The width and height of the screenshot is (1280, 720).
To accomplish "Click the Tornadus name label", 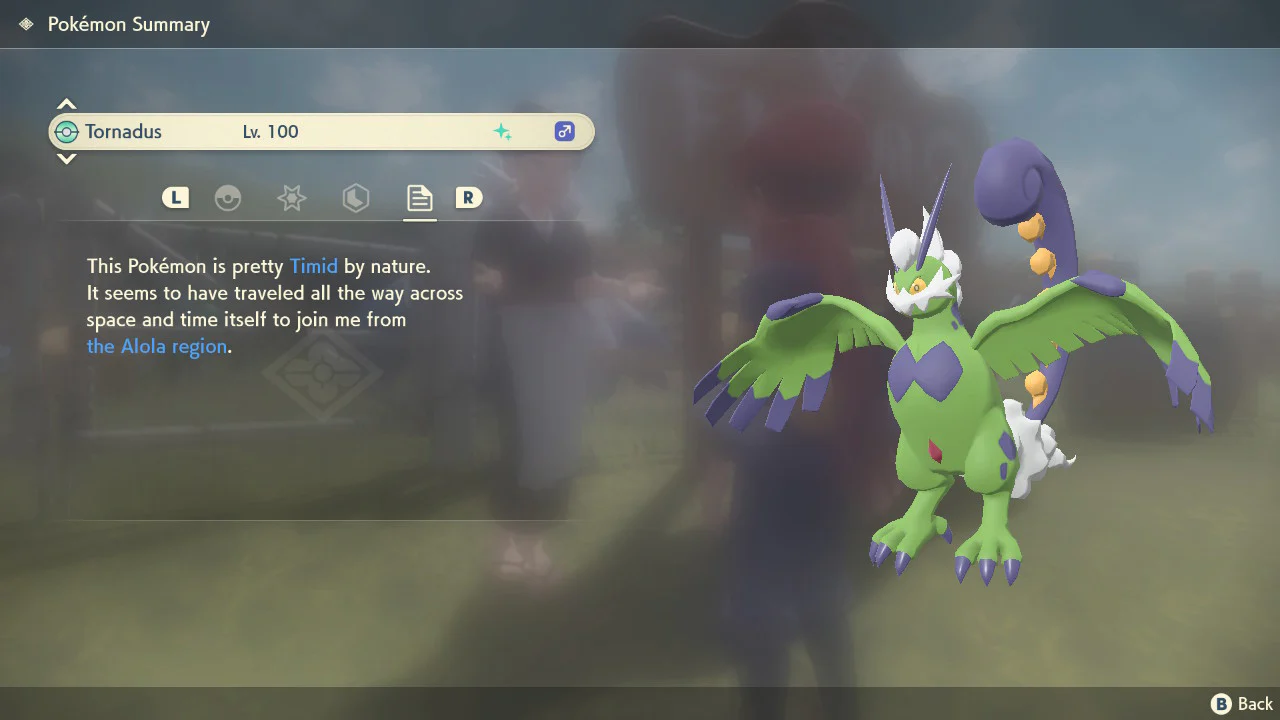I will tap(123, 131).
